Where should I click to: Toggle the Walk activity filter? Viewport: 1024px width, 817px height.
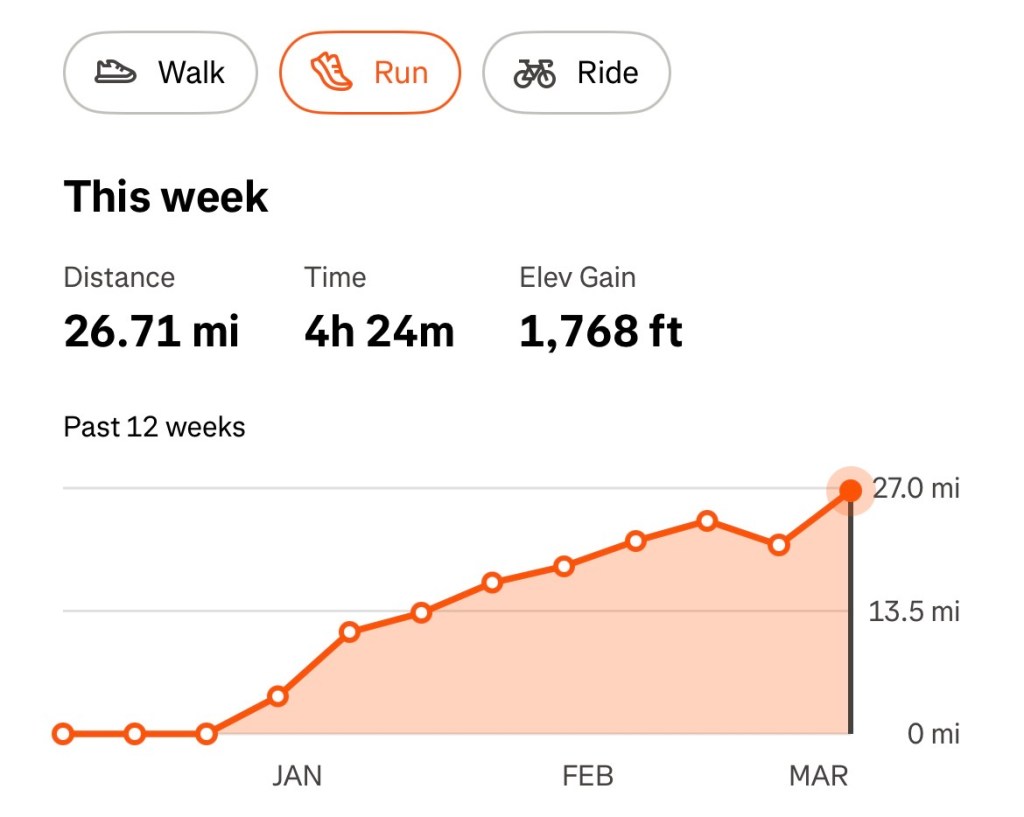click(x=159, y=71)
